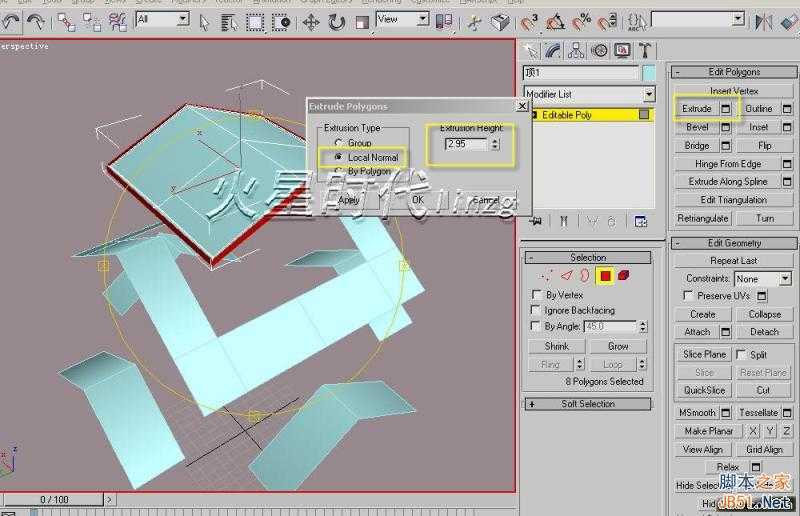The height and width of the screenshot is (516, 800).
Task: Select Polygon sub-object level icon
Action: pos(605,276)
